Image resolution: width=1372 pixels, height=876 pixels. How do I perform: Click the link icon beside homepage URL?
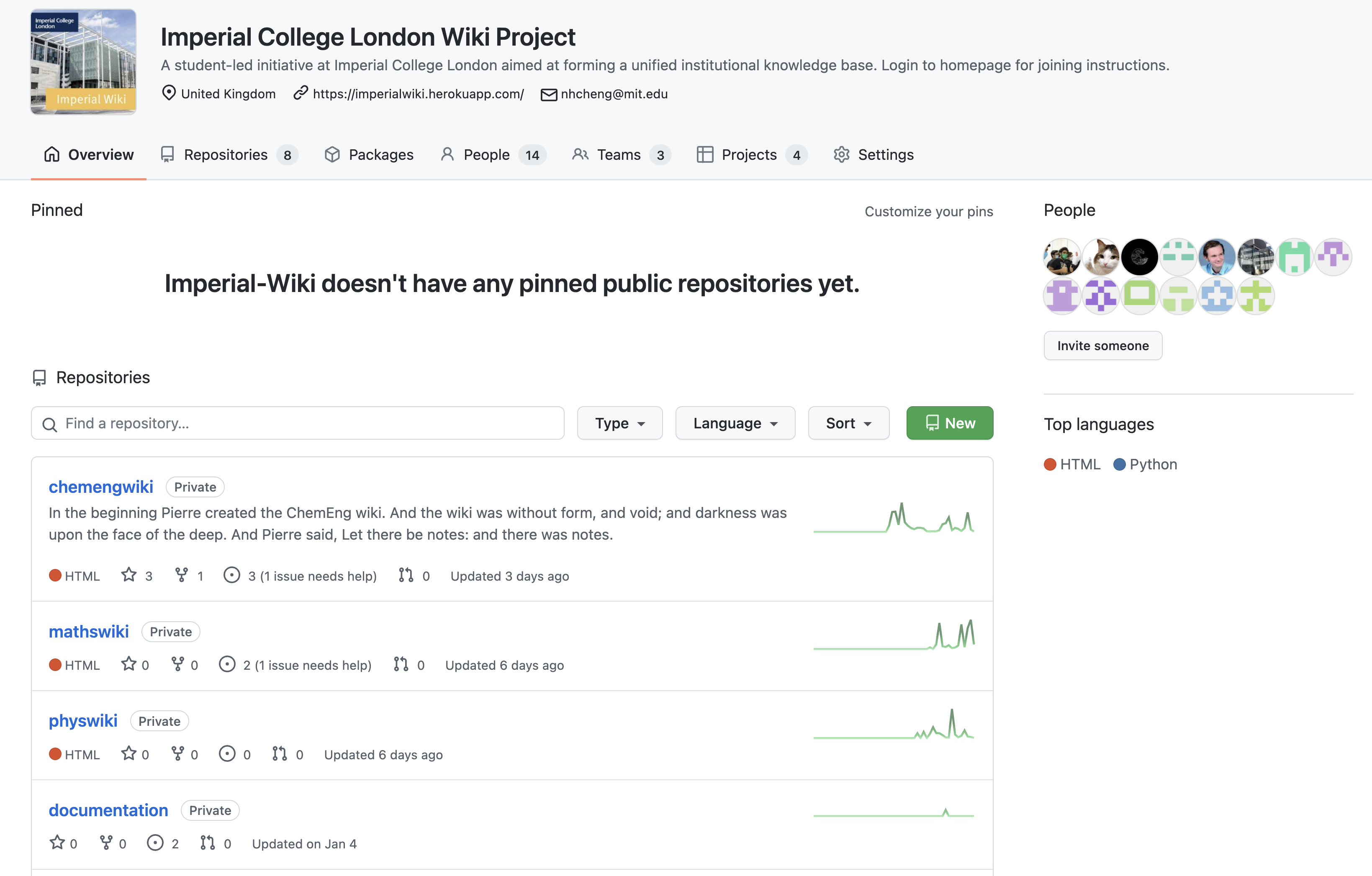[300, 93]
